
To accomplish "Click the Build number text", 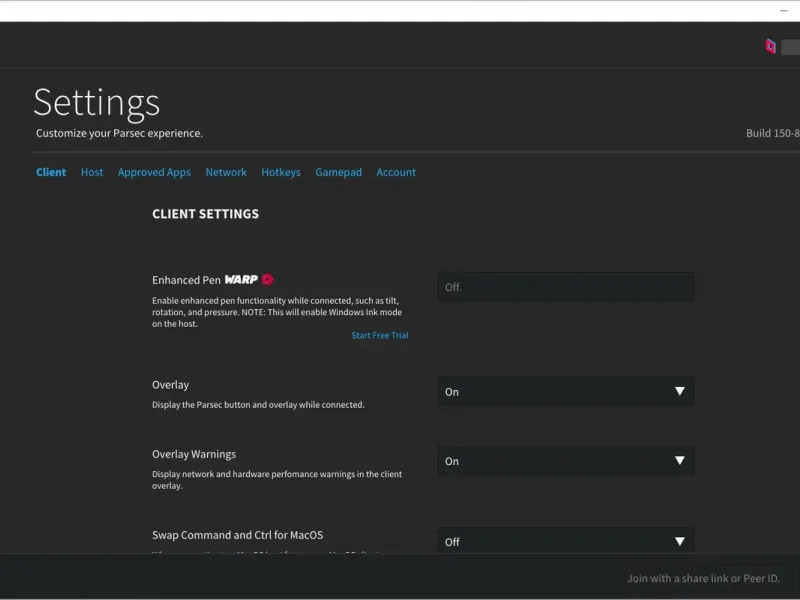I will coord(772,133).
